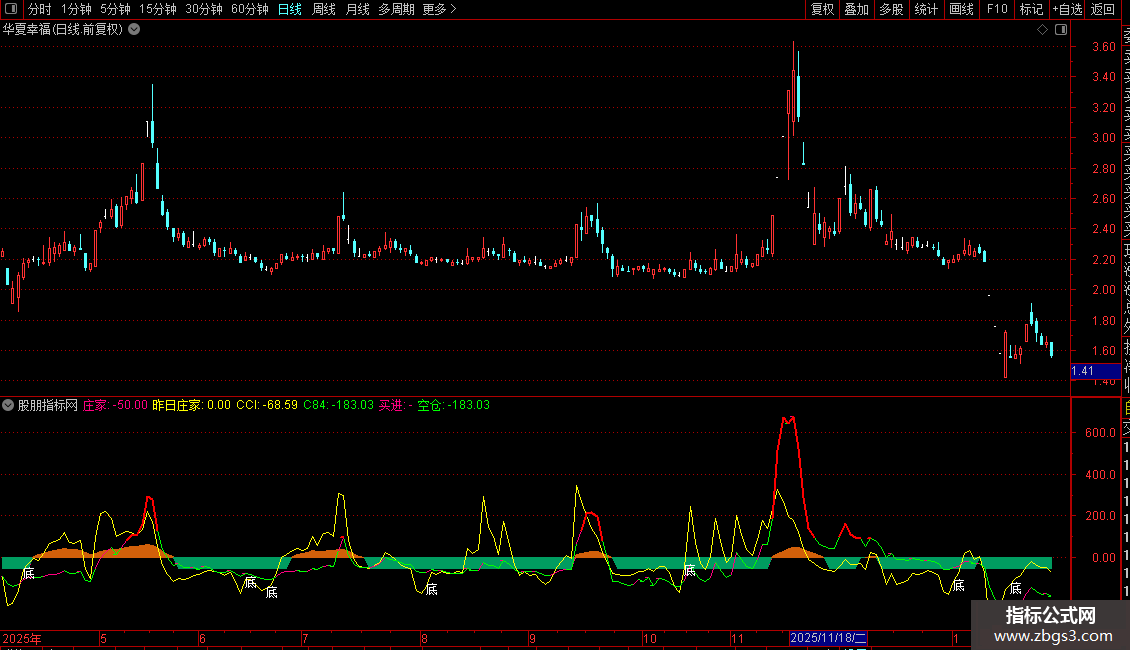Click the 华夏幸福(日线.前复权) title text
This screenshot has height=650, width=1130.
click(x=63, y=30)
